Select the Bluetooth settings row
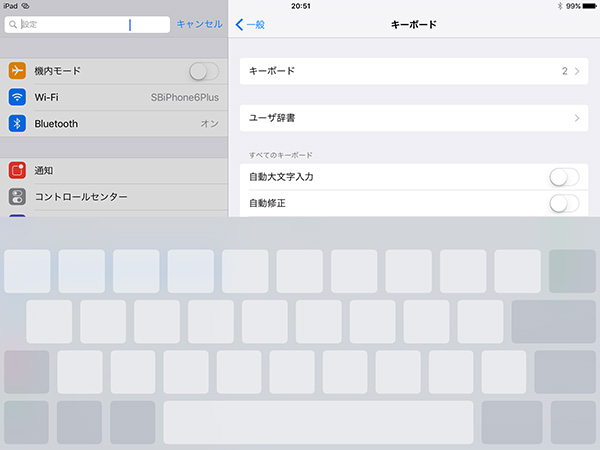Image resolution: width=600 pixels, height=450 pixels. click(x=114, y=124)
